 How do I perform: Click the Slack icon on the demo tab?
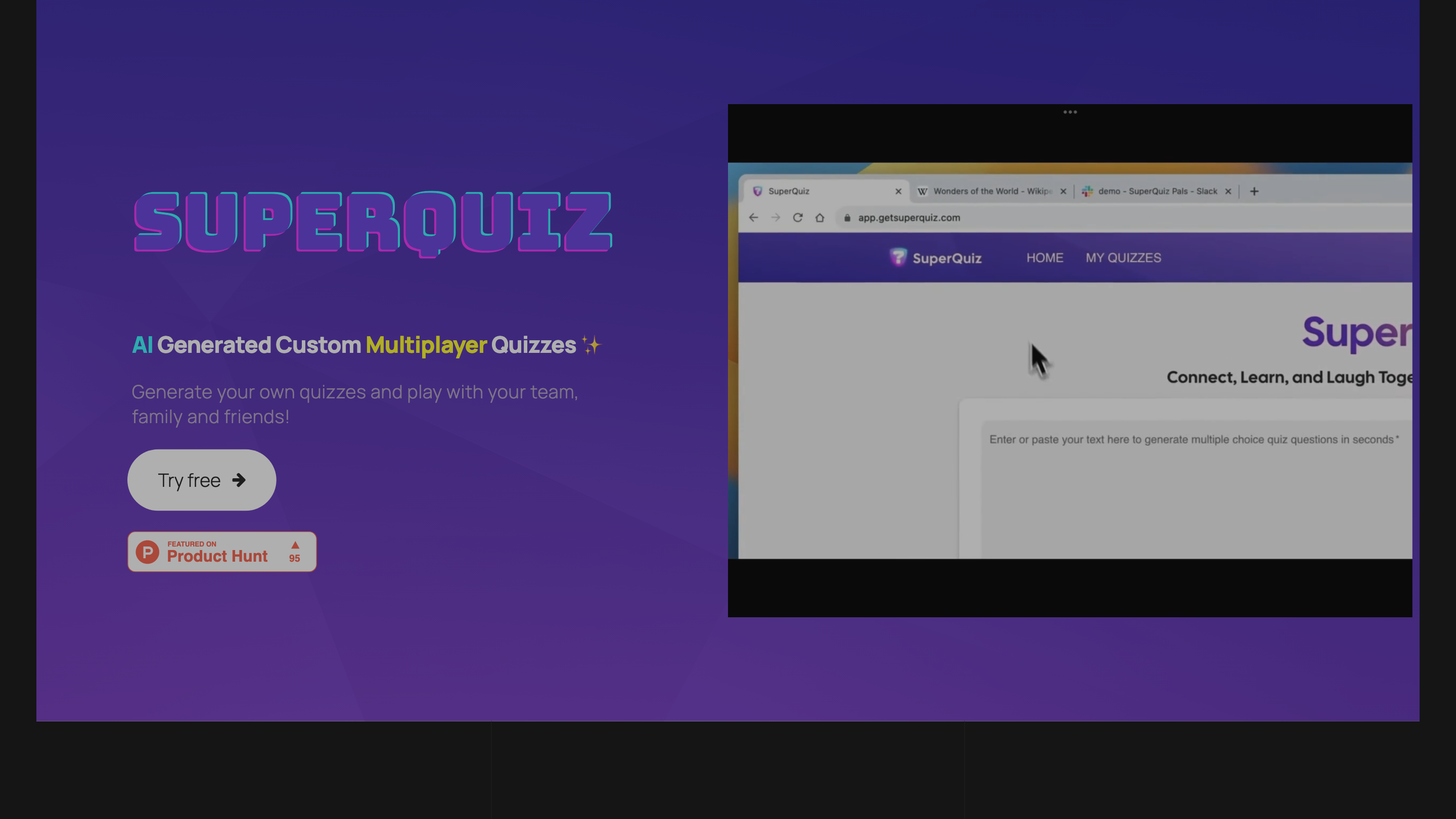point(1087,191)
